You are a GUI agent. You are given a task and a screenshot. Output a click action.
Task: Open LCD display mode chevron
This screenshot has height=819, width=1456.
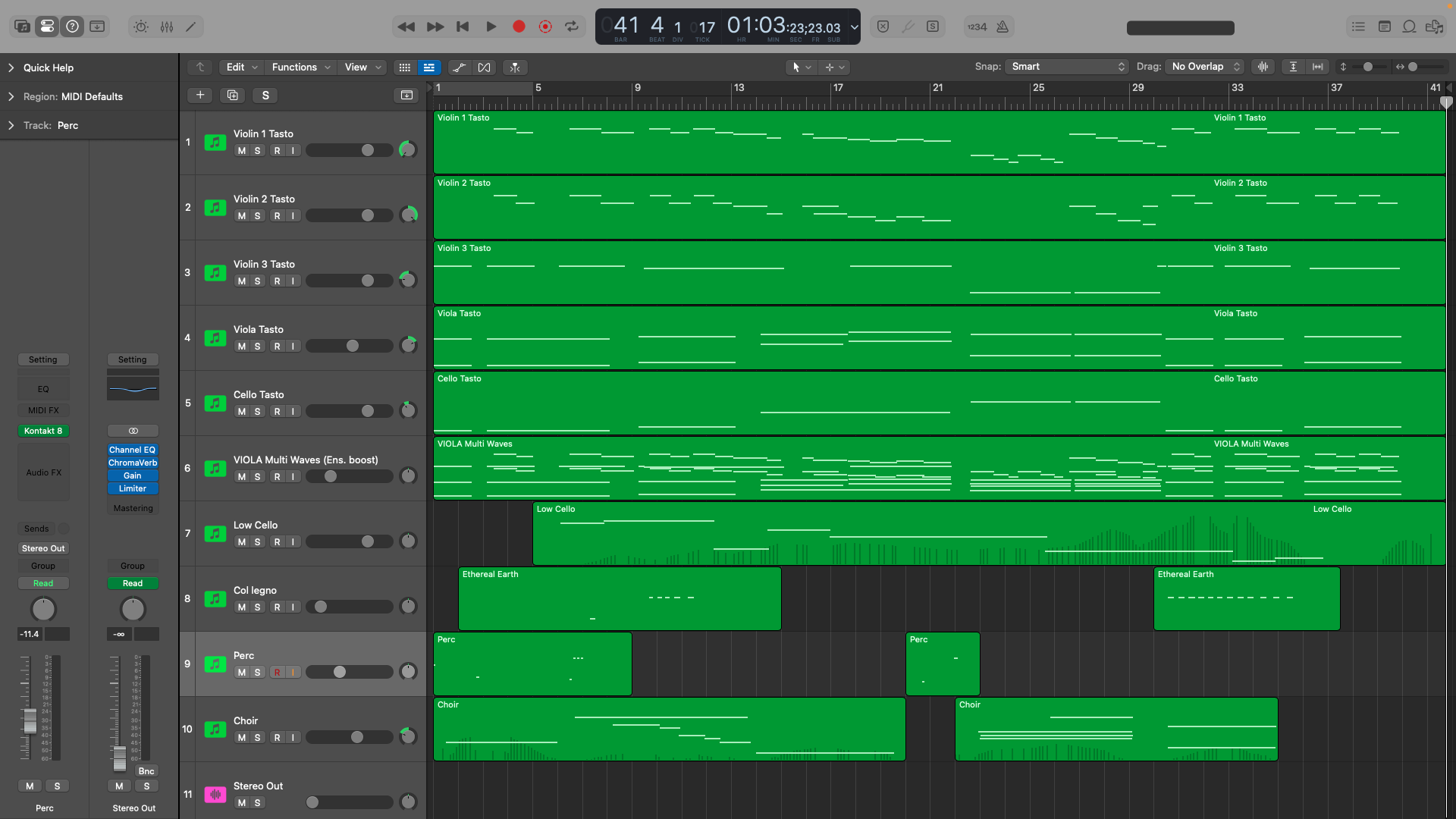[854, 27]
